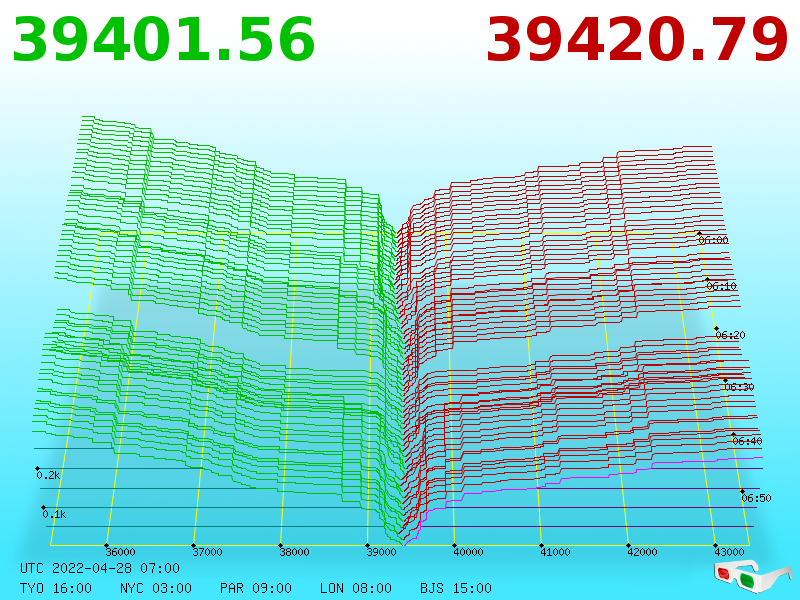Click the green bid price 39401.56
The height and width of the screenshot is (600, 800).
pyautogui.click(x=163, y=40)
